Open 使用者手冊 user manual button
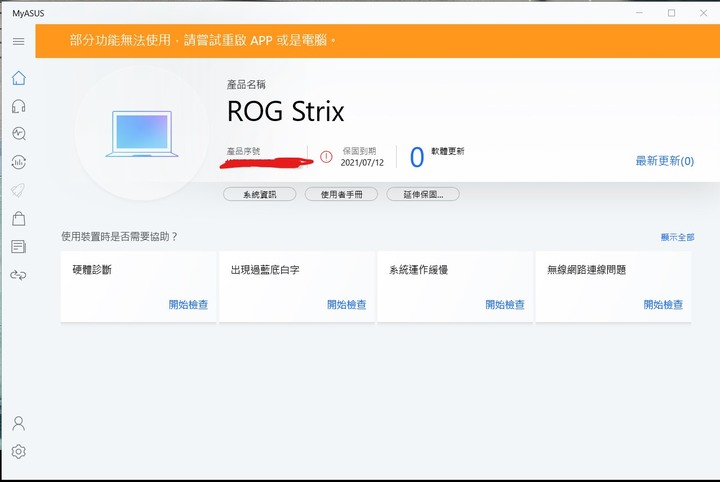The height and width of the screenshot is (482, 720). click(x=341, y=194)
